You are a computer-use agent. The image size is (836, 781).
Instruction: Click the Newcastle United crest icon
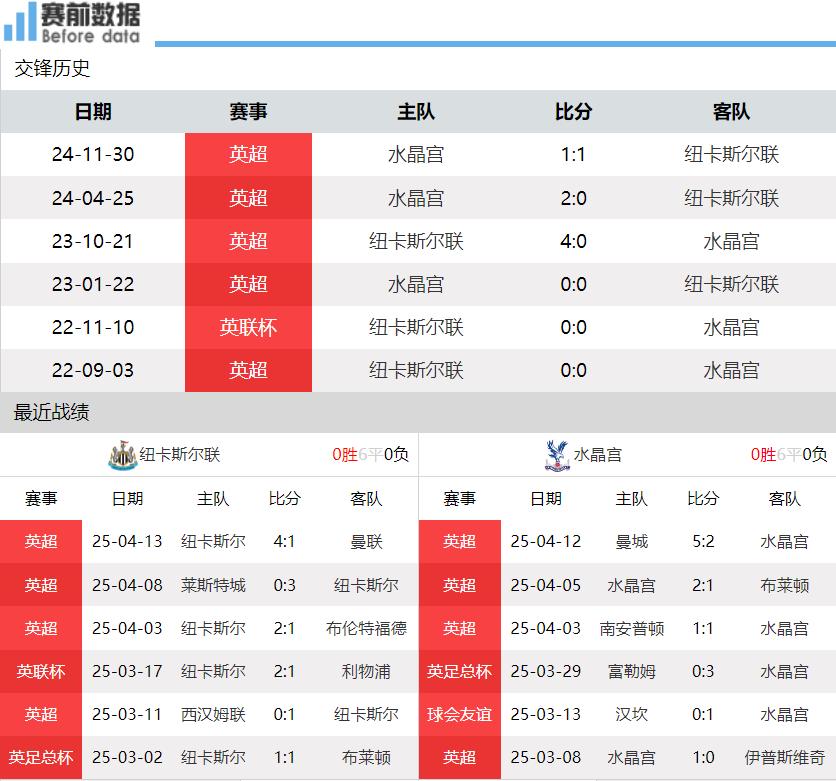[123, 455]
